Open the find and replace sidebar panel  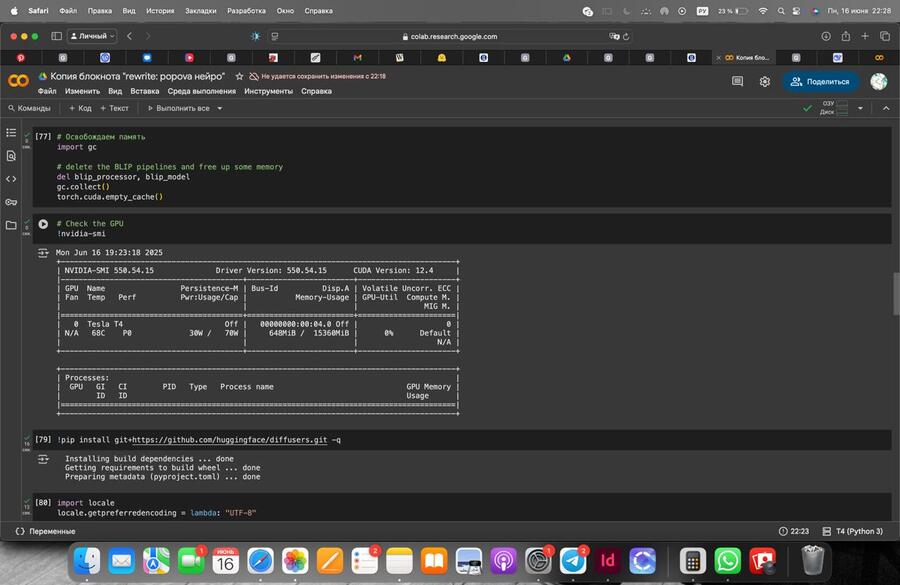[11, 156]
